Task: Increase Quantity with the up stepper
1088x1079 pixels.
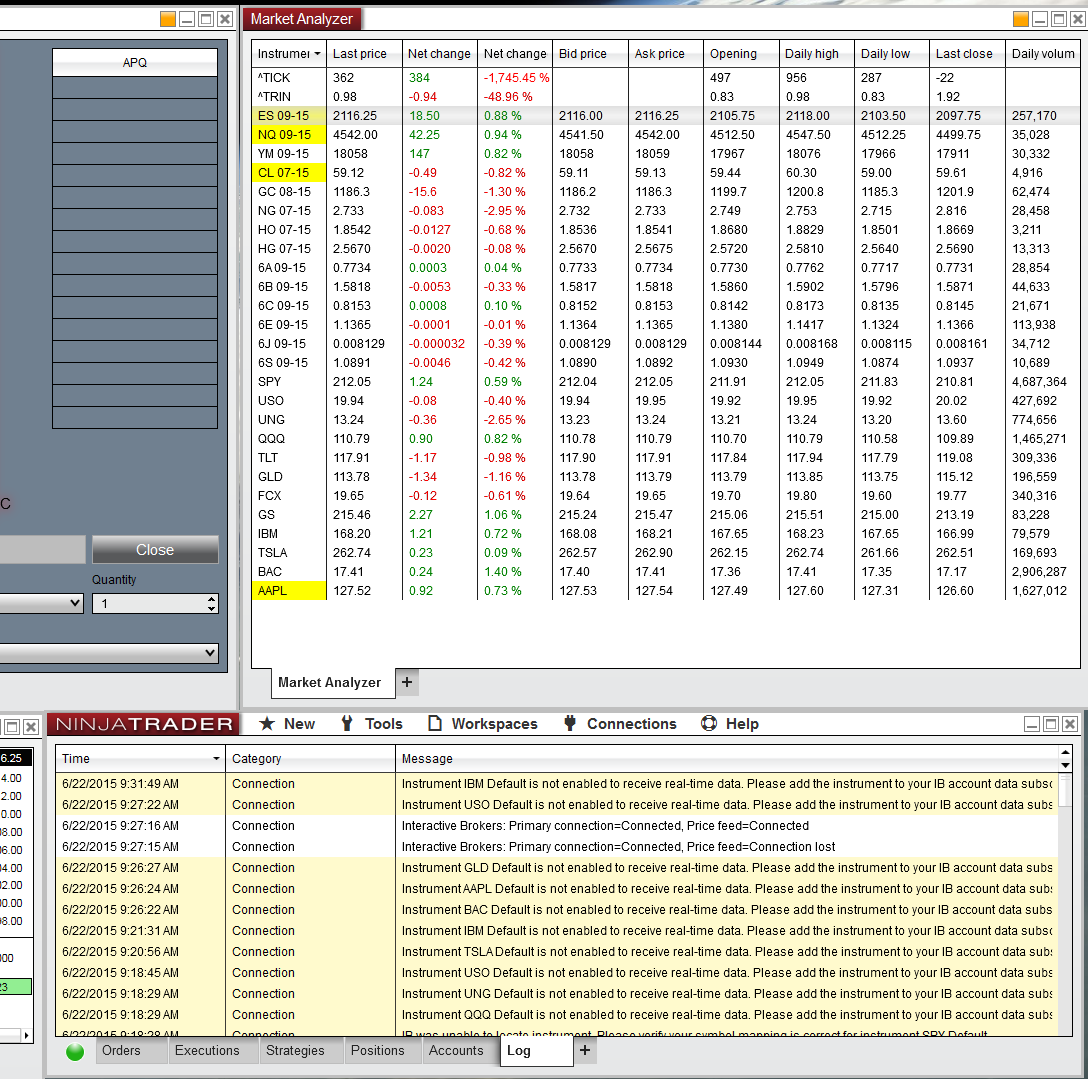Action: coord(212,599)
